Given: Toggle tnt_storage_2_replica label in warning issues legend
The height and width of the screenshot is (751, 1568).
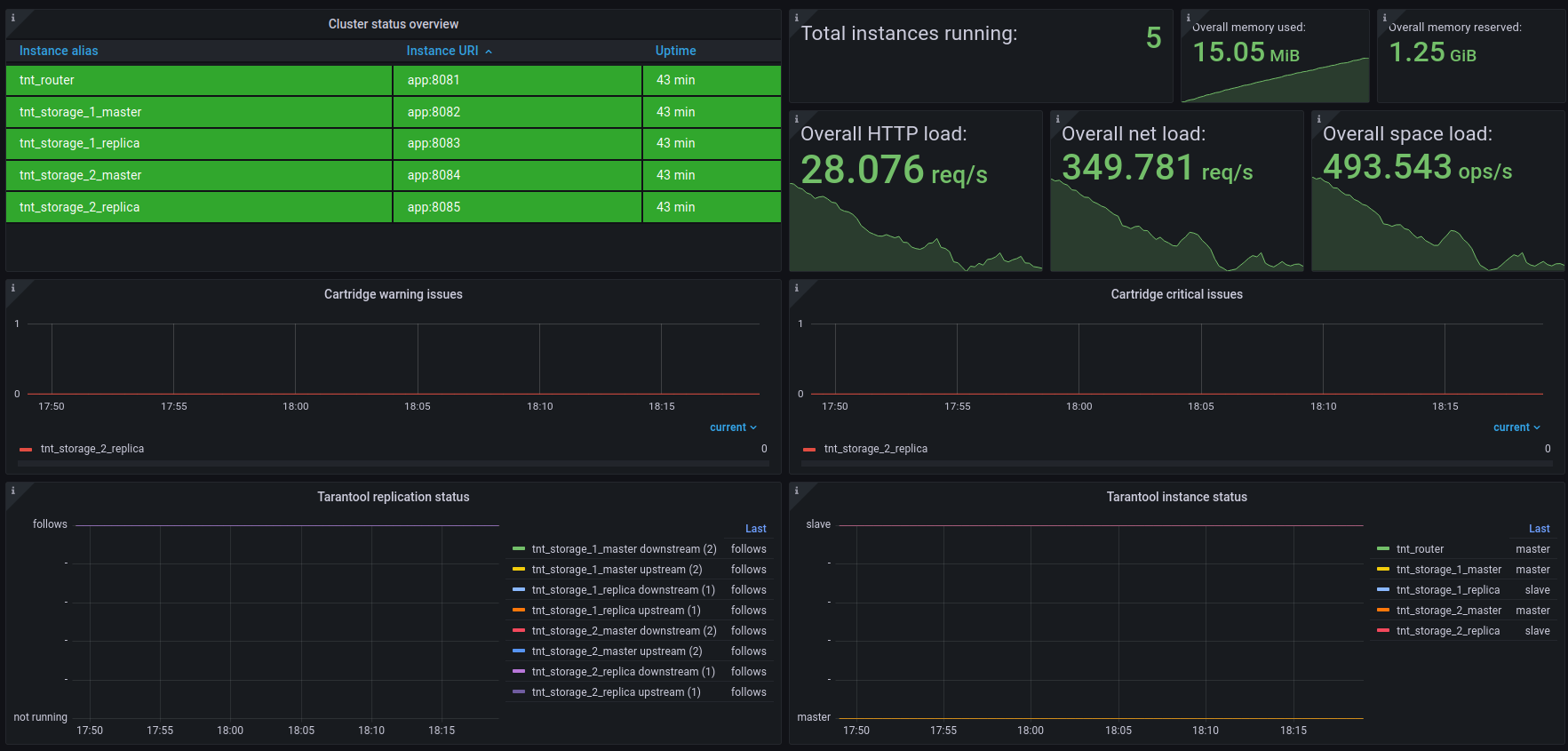Looking at the screenshot, I should pos(92,449).
